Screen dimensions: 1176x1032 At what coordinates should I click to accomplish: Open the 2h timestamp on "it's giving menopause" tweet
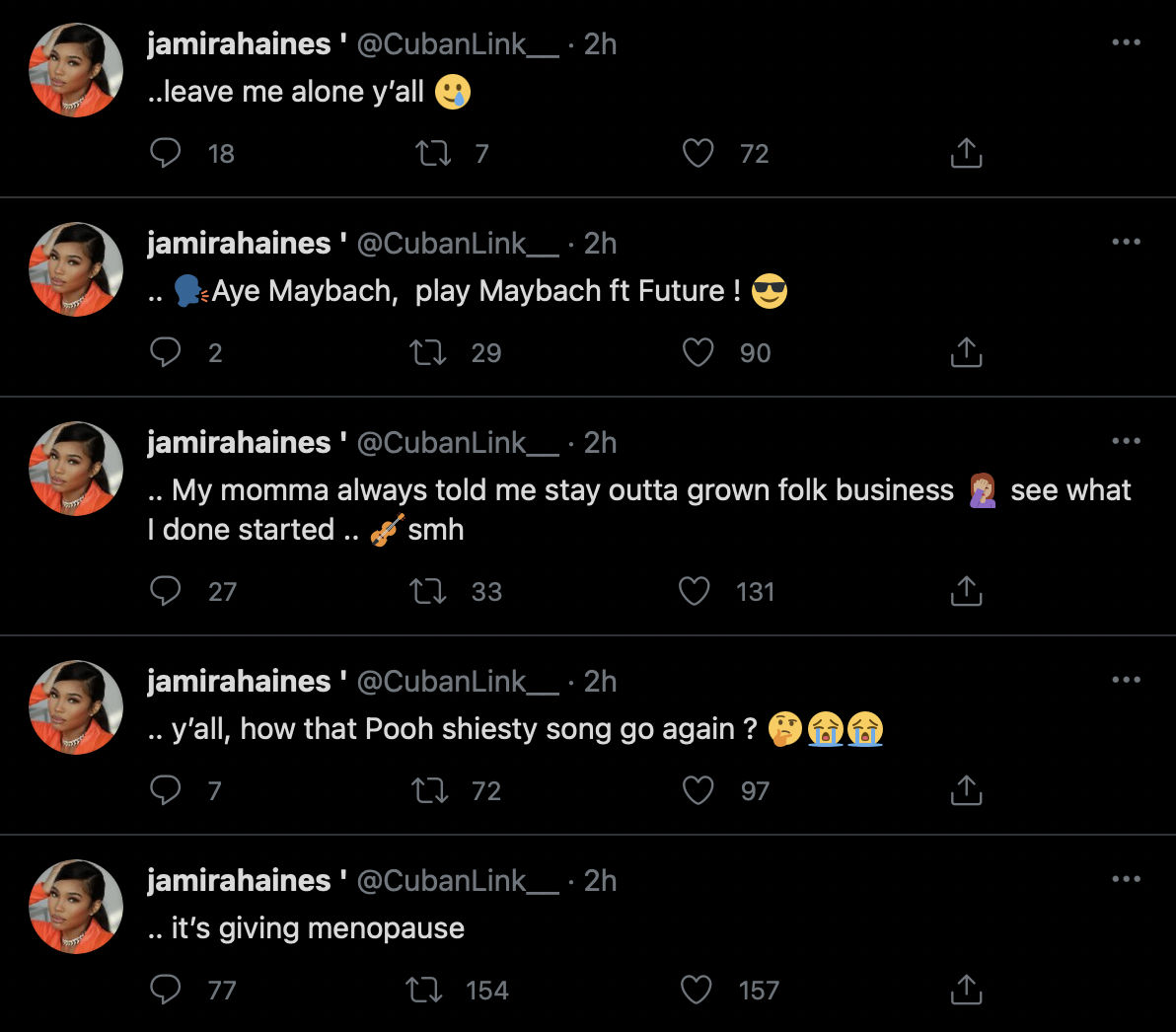600,881
